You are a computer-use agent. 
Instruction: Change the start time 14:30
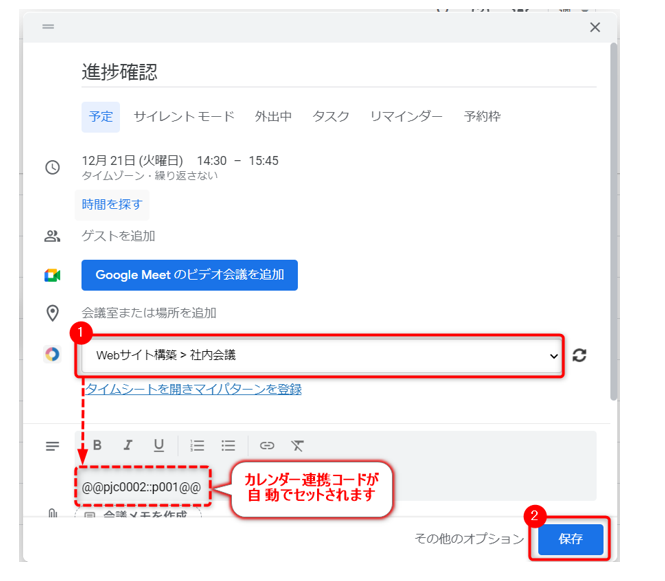coord(212,161)
